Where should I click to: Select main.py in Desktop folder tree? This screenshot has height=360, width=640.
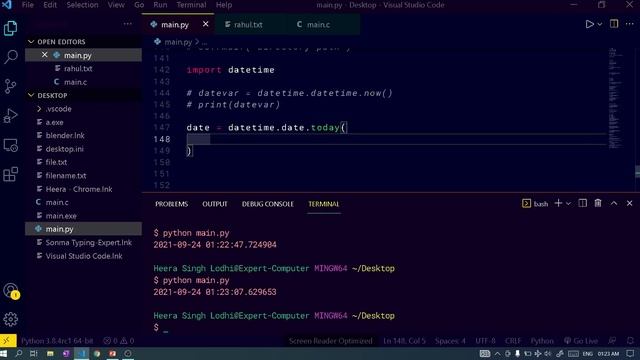pos(83,229)
